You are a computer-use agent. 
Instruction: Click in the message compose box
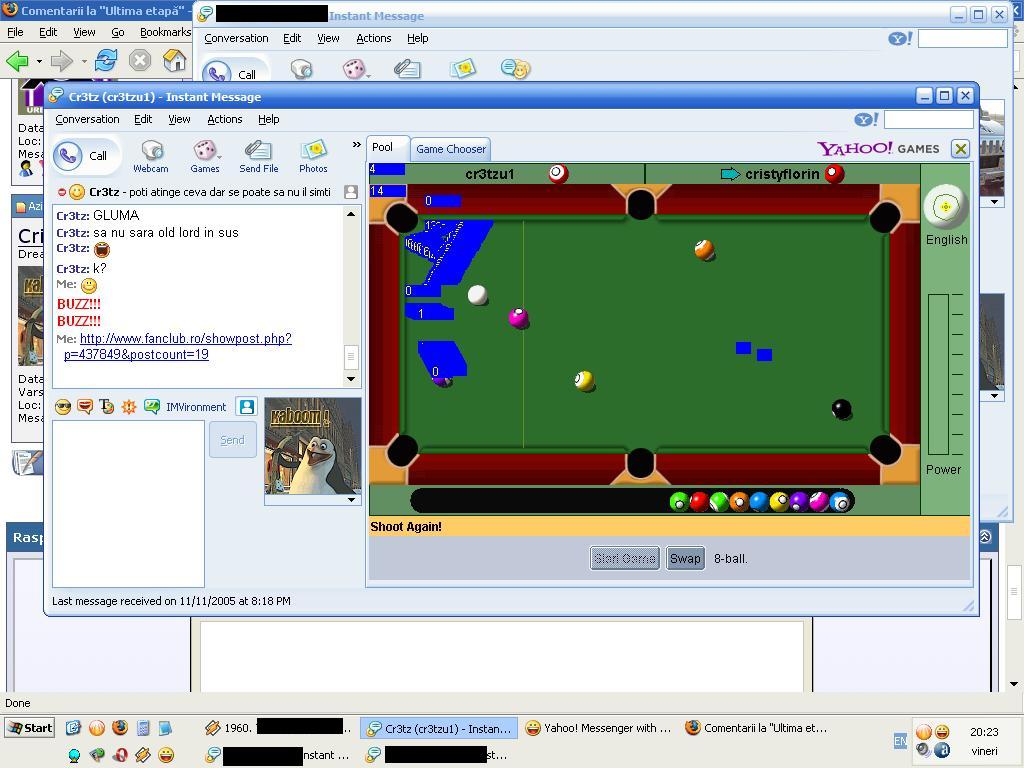click(x=128, y=504)
